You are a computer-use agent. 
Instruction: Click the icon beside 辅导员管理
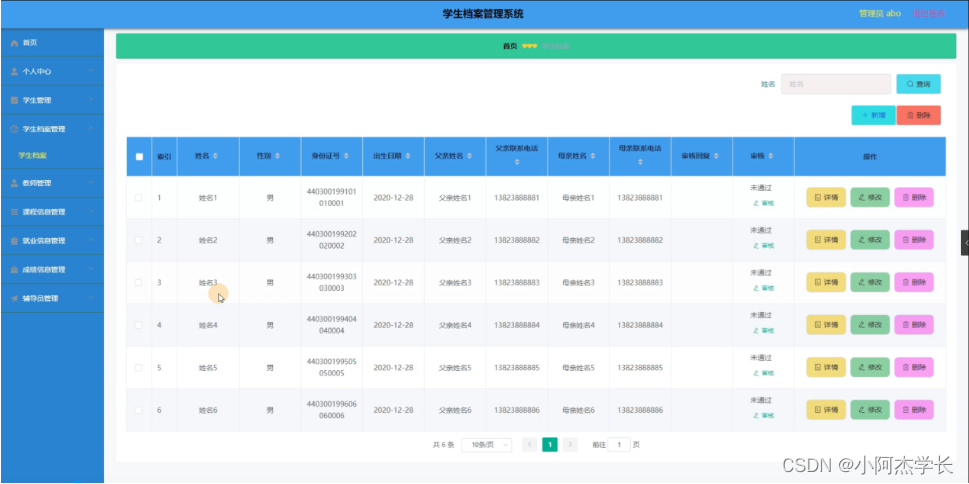click(14, 299)
